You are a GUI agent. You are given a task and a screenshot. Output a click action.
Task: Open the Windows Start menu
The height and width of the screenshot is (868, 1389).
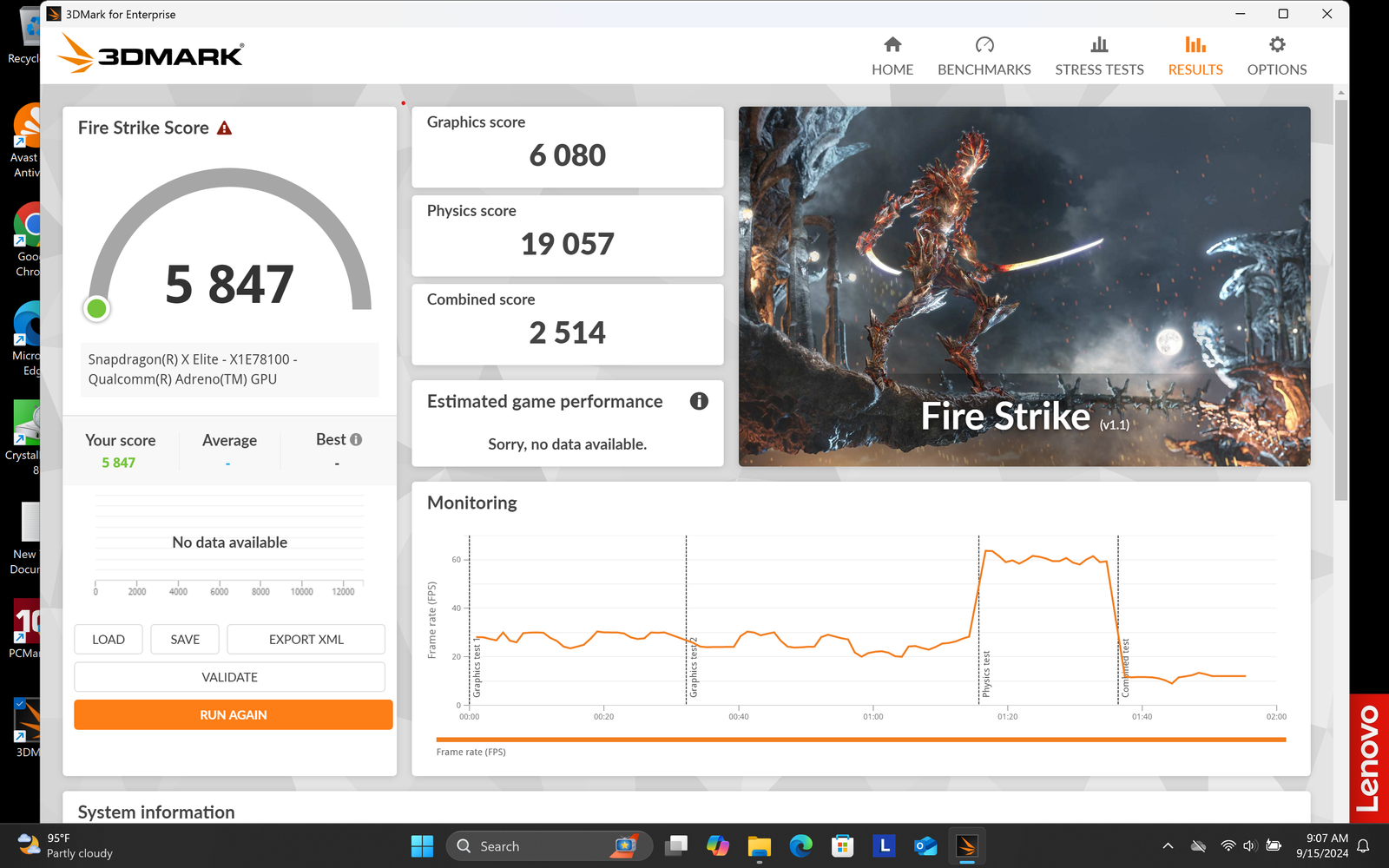click(x=422, y=845)
